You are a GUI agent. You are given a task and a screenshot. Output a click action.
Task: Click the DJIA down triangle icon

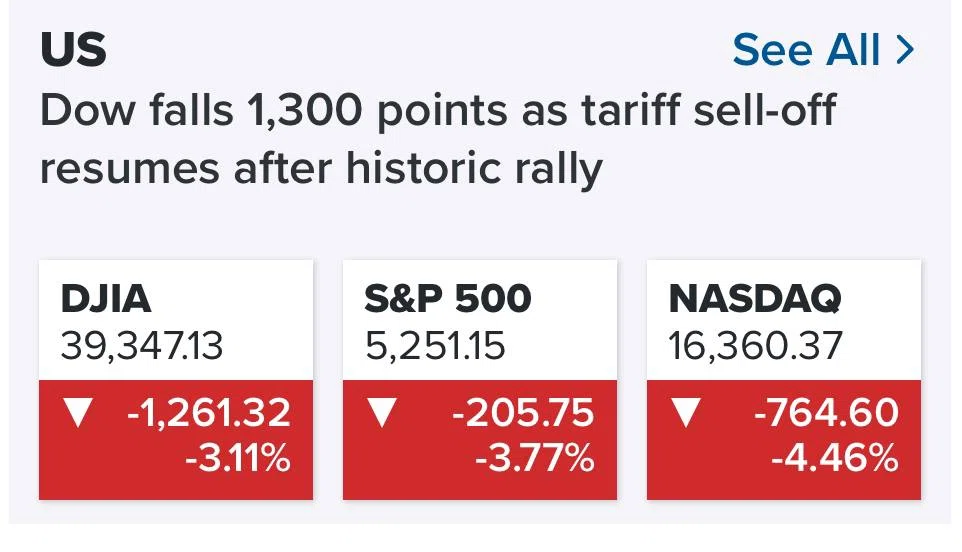(79, 412)
